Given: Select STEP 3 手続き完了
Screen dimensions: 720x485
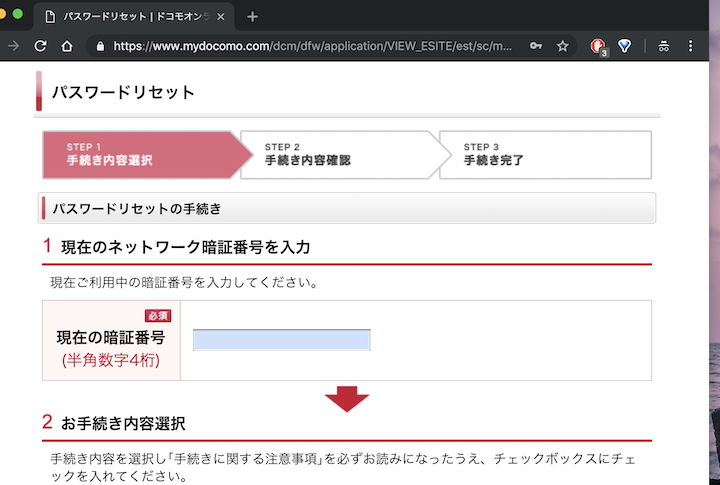Looking at the screenshot, I should coord(545,154).
